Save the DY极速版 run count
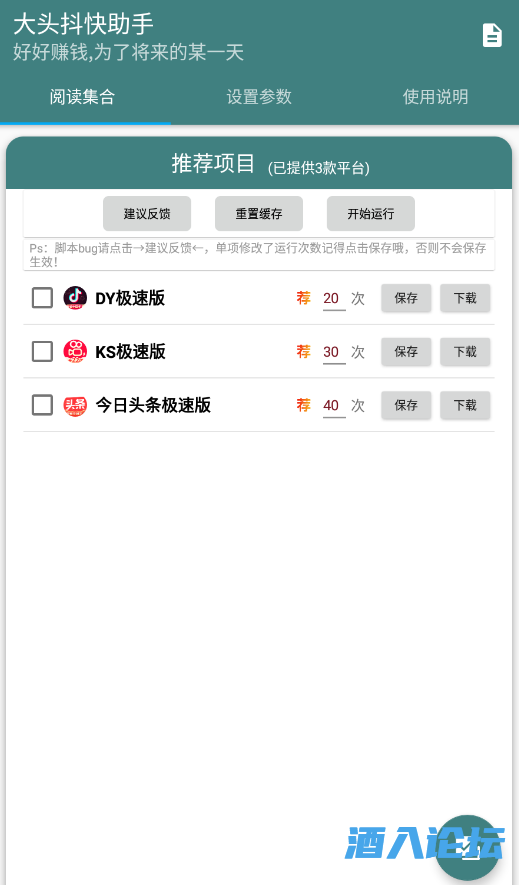This screenshot has width=519, height=885. point(406,298)
